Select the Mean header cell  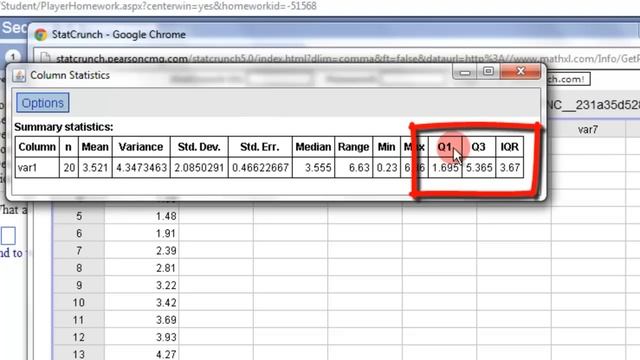pos(95,147)
